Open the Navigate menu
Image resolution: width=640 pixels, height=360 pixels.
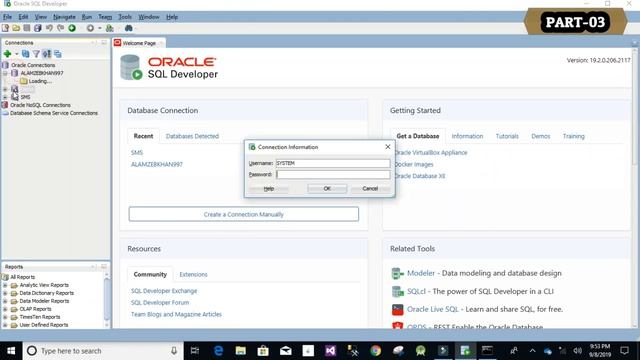[64, 17]
